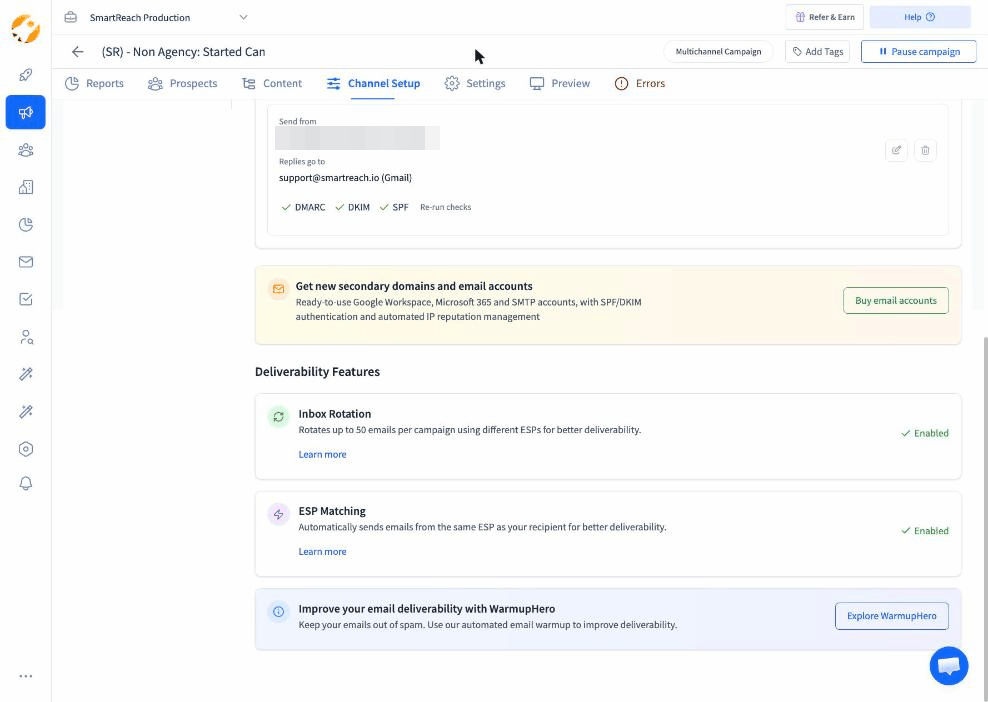Screen dimensions: 988x702
Task: Click the first magic wand sidebar icon
Action: 26,374
